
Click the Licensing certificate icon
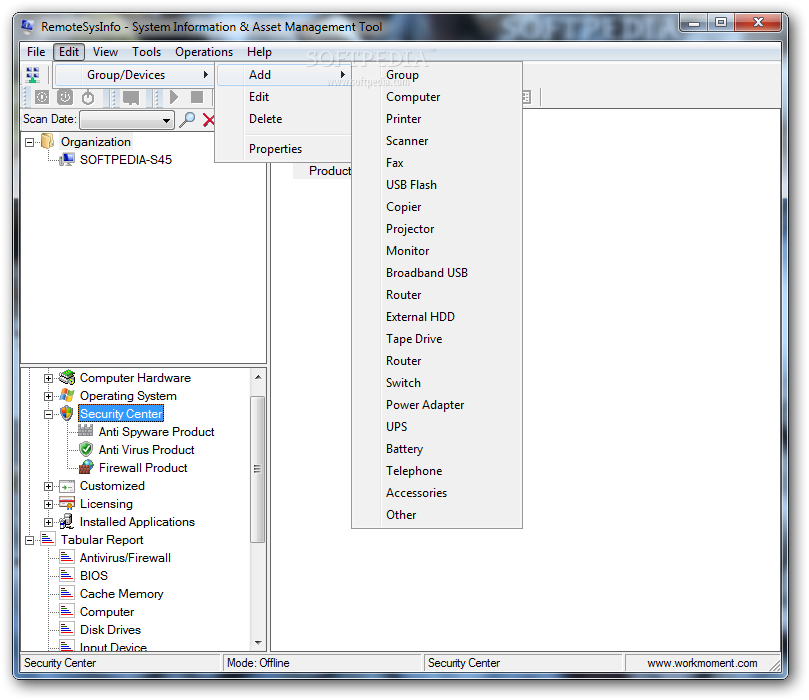pyautogui.click(x=67, y=503)
